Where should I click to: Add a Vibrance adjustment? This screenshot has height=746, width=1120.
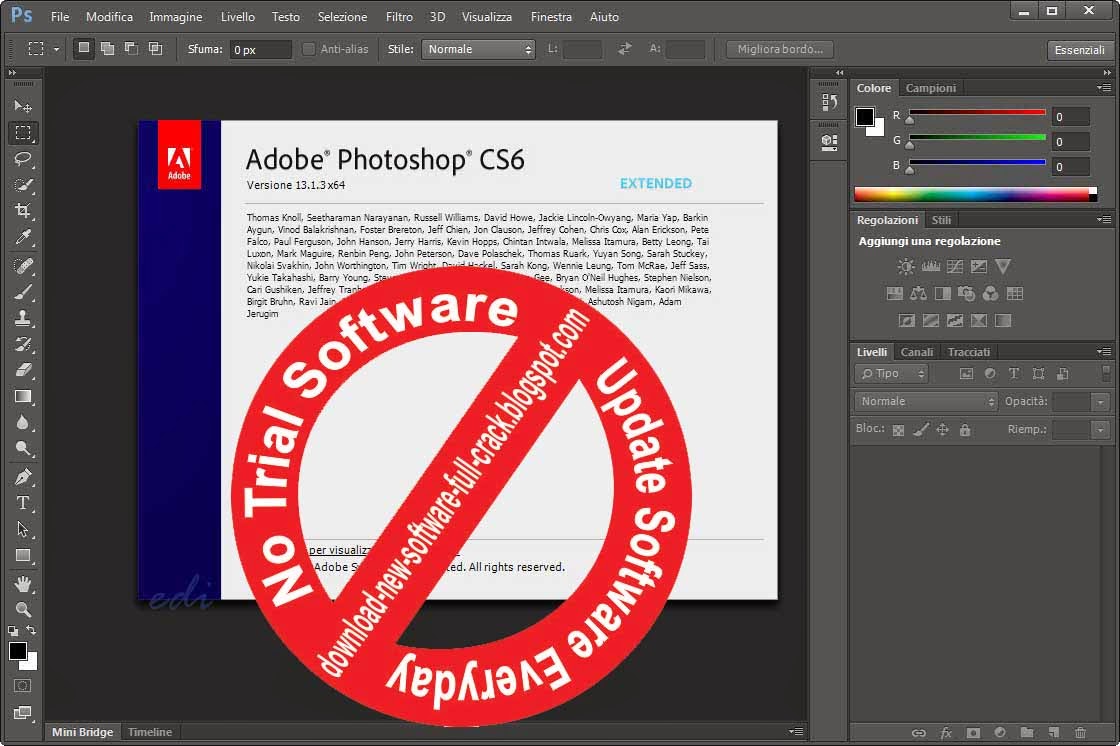pyautogui.click(x=1003, y=267)
